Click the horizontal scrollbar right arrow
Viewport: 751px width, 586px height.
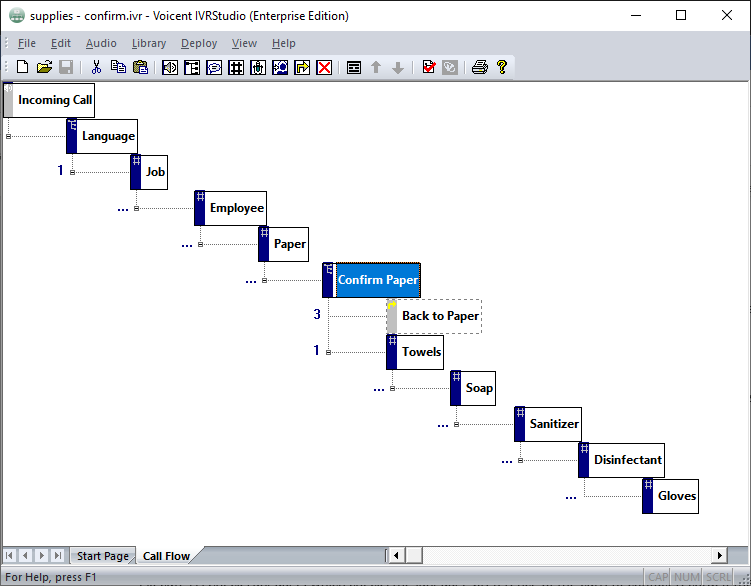719,555
